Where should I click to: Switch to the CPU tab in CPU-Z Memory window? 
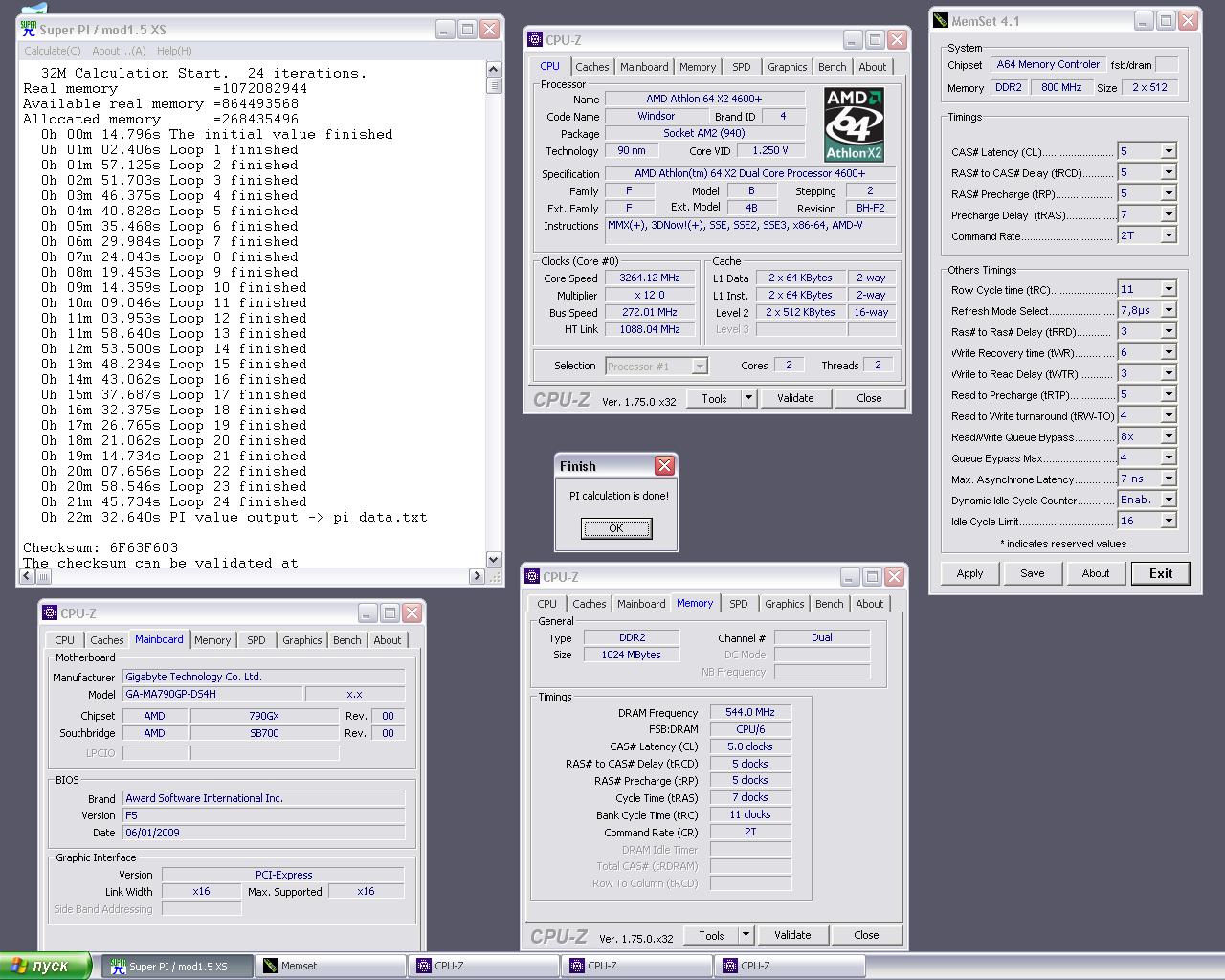coord(546,604)
